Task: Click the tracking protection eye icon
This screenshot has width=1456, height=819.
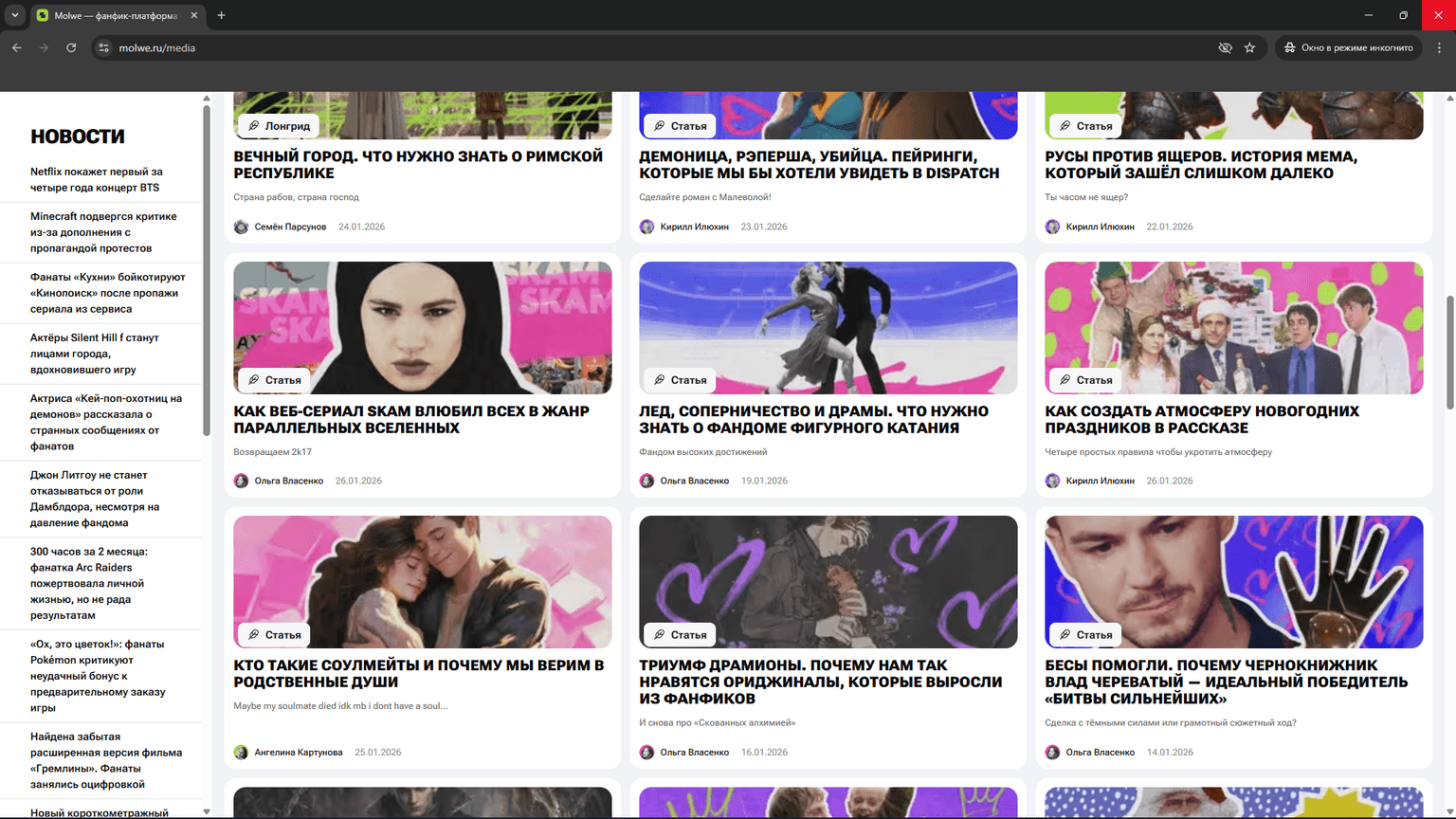Action: pyautogui.click(x=1225, y=47)
